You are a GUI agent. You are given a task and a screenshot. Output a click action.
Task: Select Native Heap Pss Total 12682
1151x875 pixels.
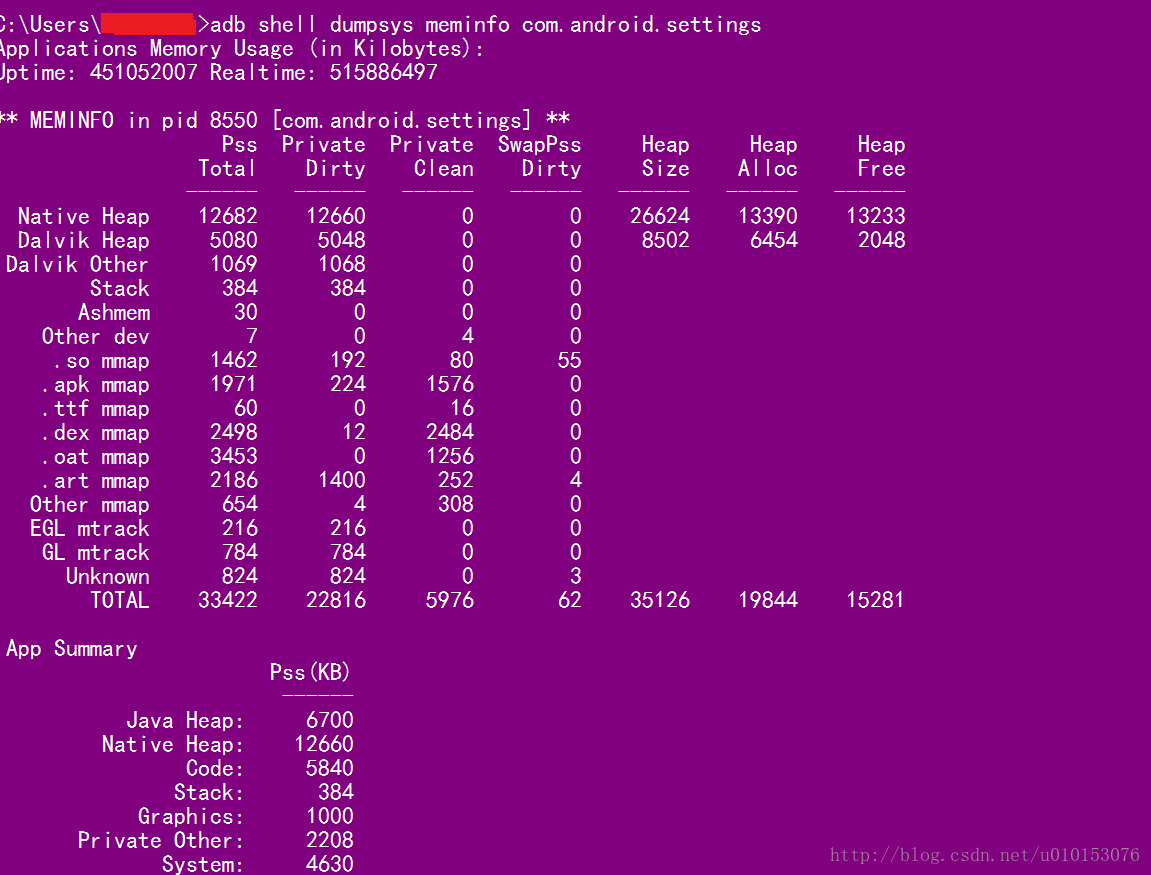tap(228, 216)
